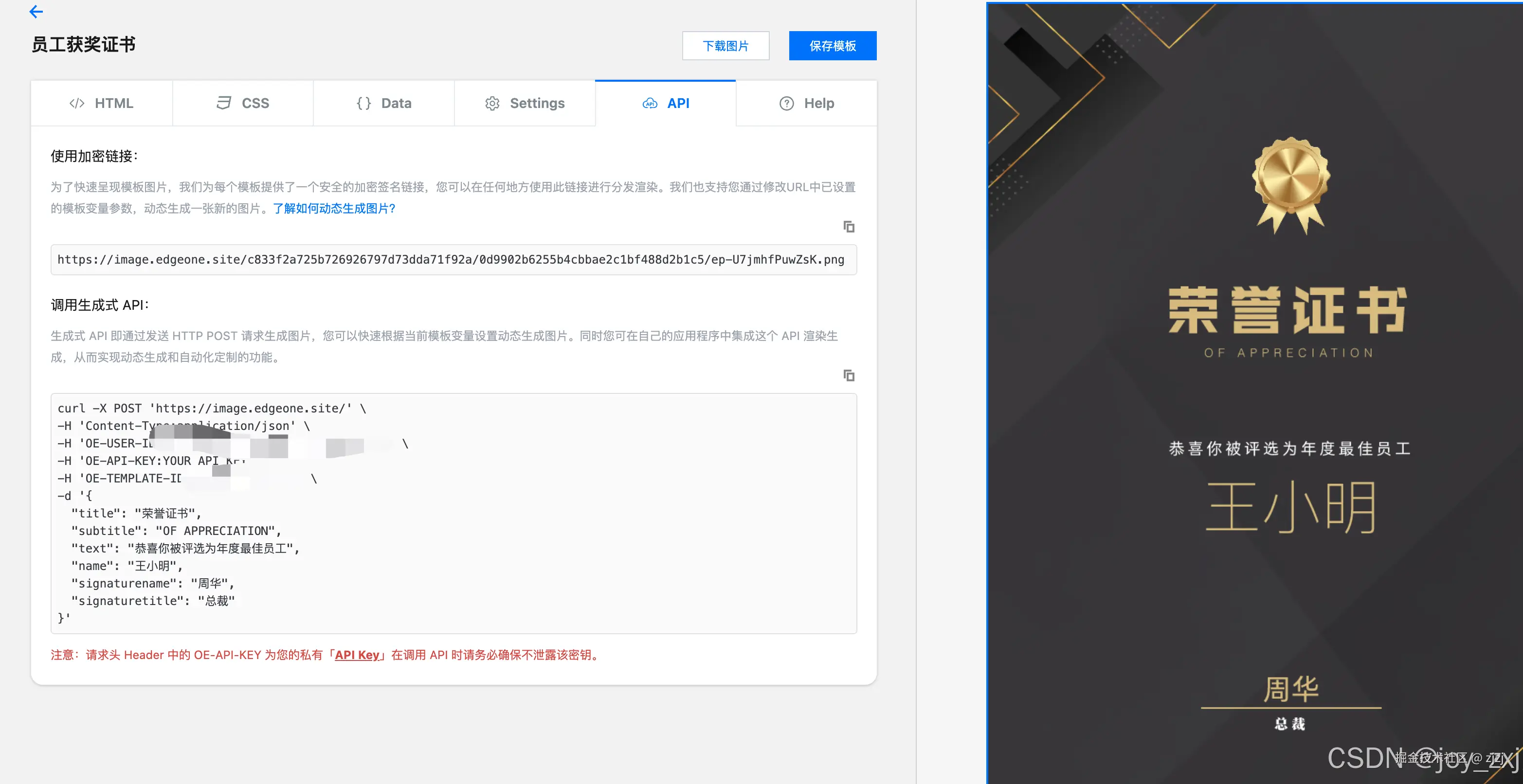Screen dimensions: 1523x784
Task: Click the 下载图片 button
Action: [725, 46]
